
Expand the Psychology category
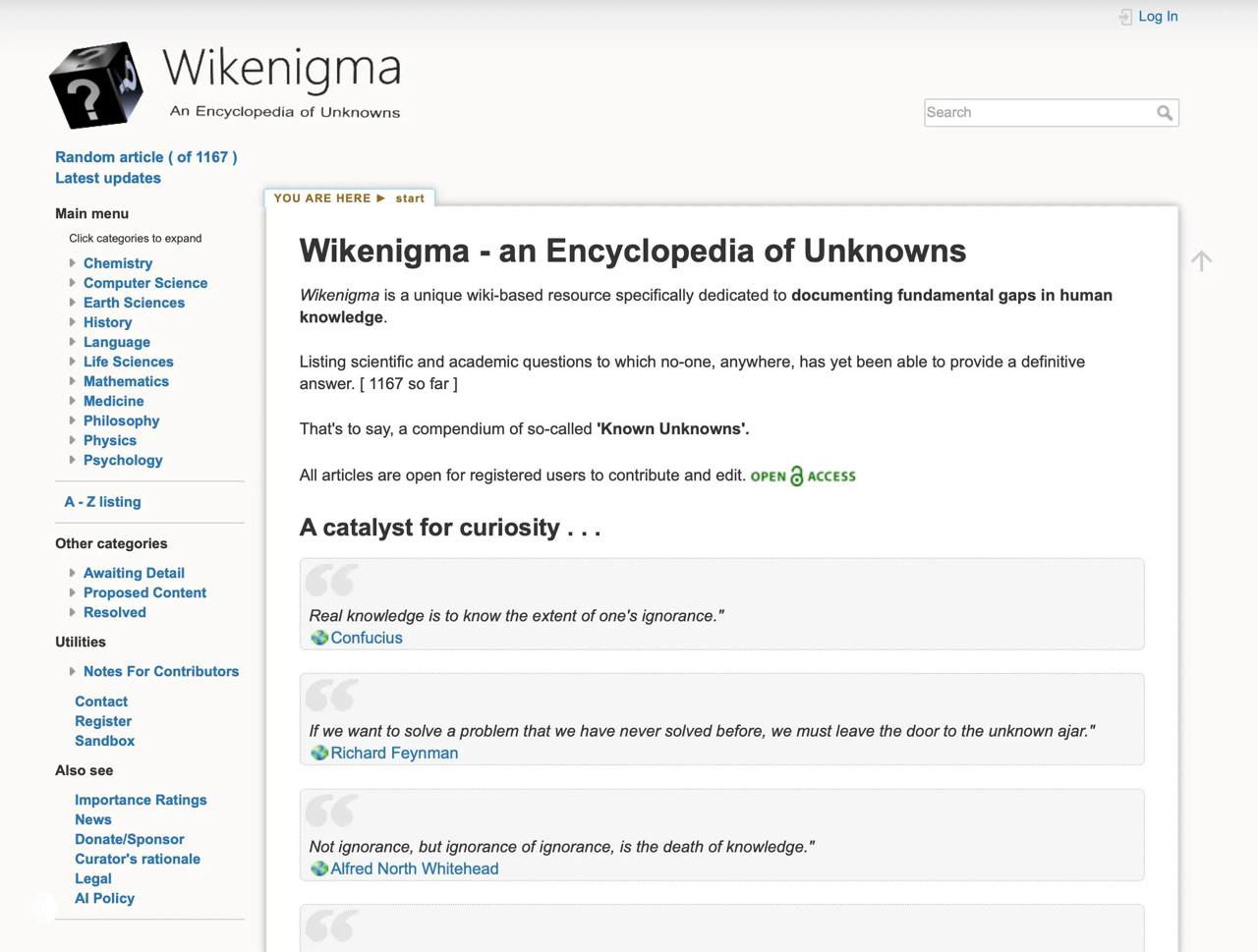72,460
